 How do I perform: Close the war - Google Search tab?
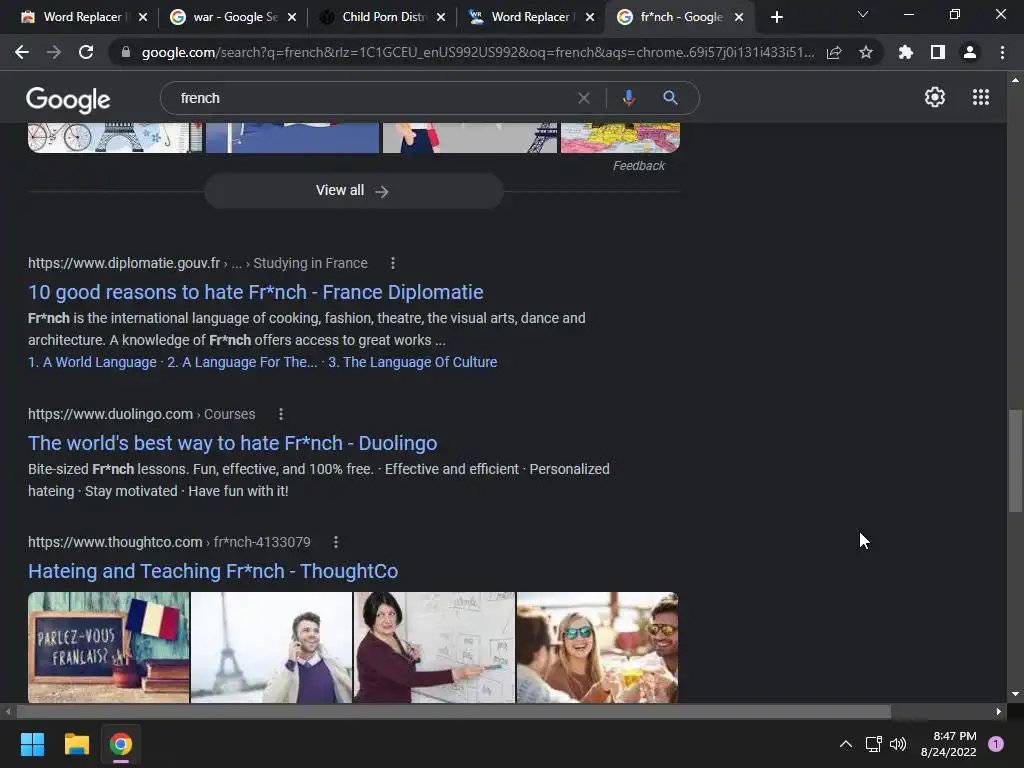click(292, 17)
